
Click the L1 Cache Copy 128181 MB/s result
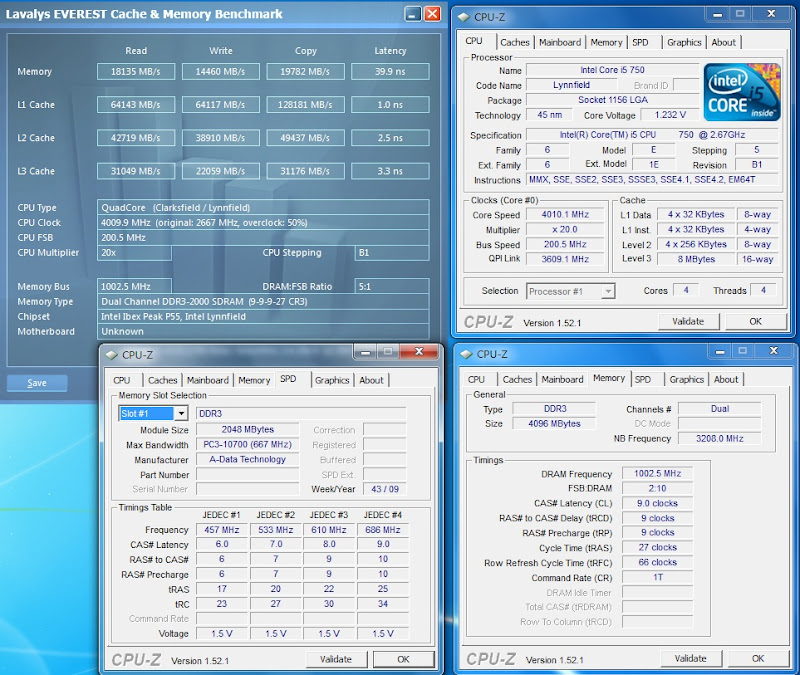pos(305,105)
